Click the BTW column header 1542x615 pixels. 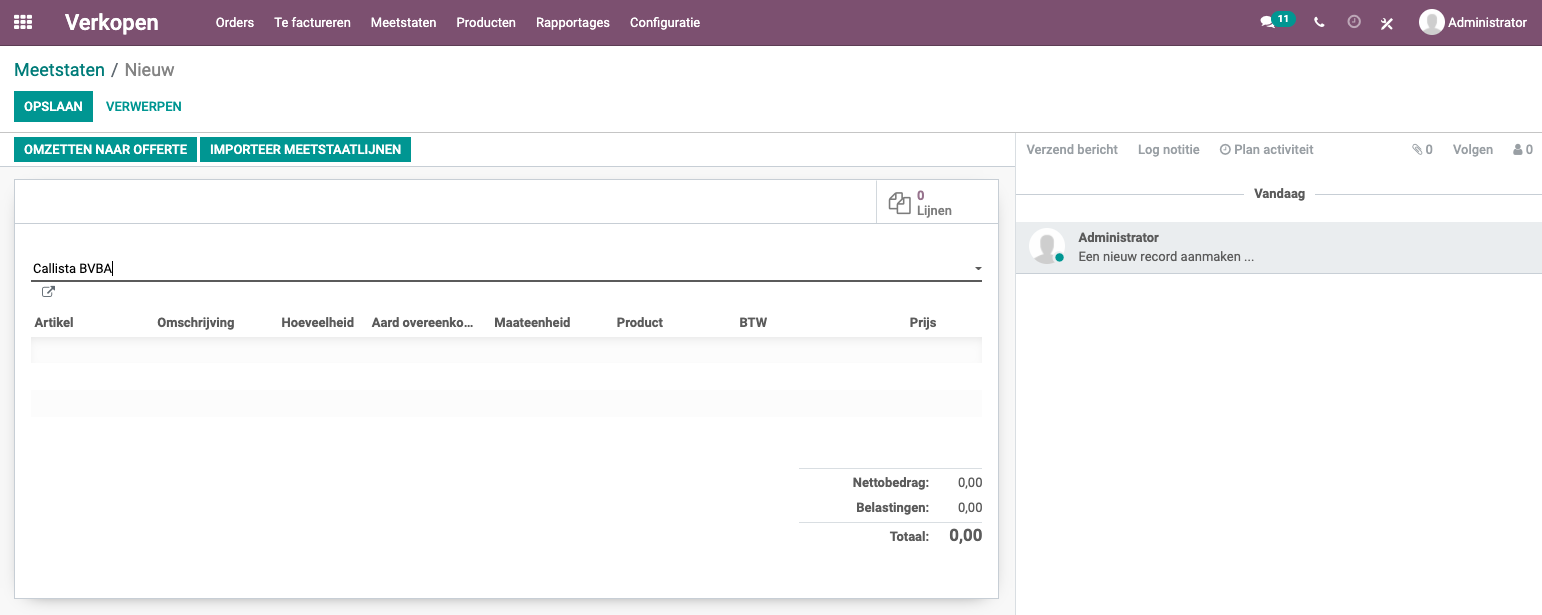(753, 323)
